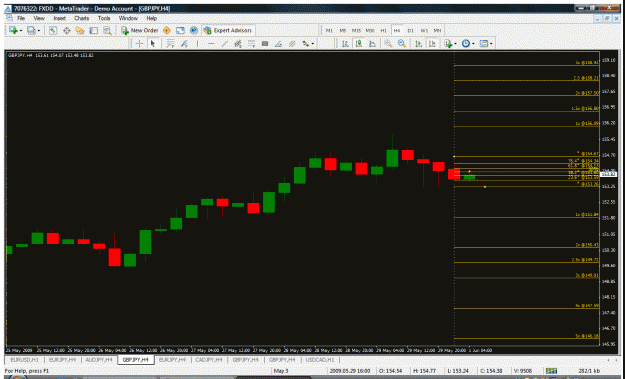625x379 pixels.
Task: Open the Window menu
Action: click(x=128, y=18)
